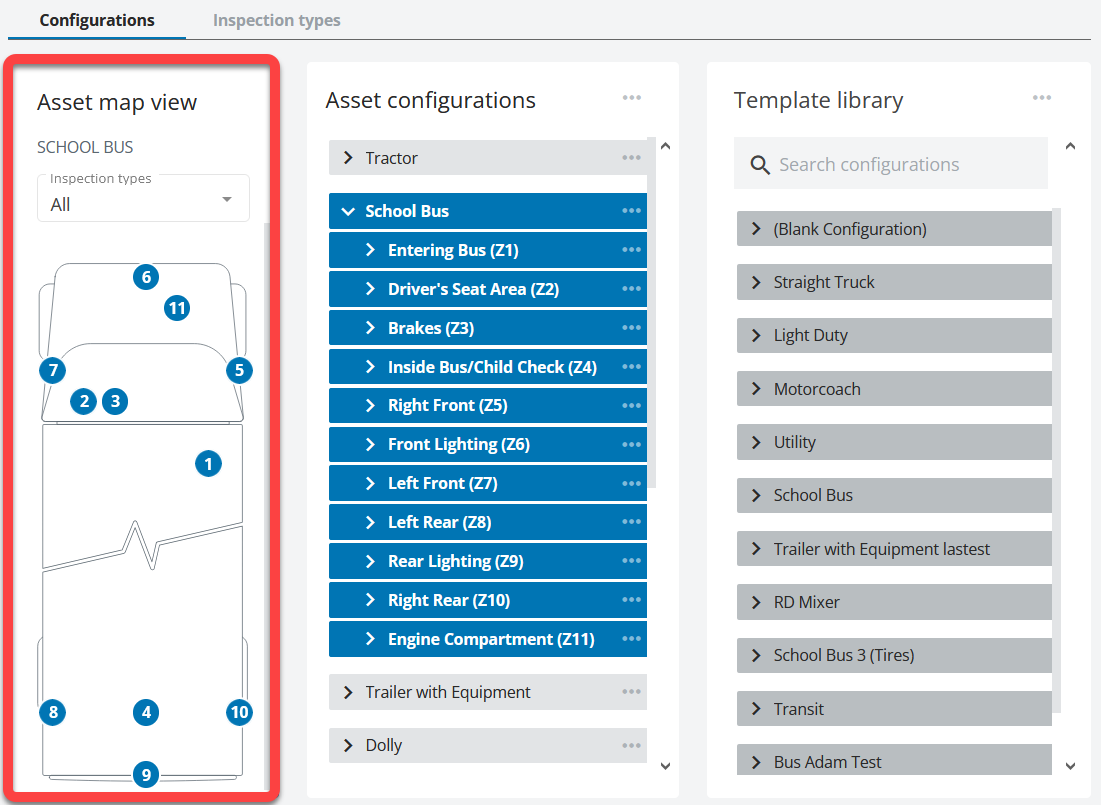1101x805 pixels.
Task: Select zone marker 3 on the bus map
Action: click(x=115, y=401)
